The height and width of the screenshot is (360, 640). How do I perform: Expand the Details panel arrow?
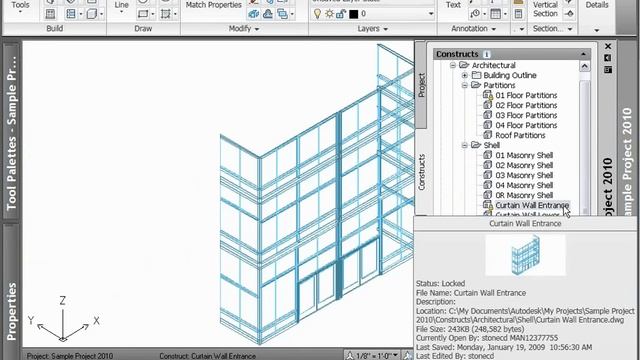597,30
